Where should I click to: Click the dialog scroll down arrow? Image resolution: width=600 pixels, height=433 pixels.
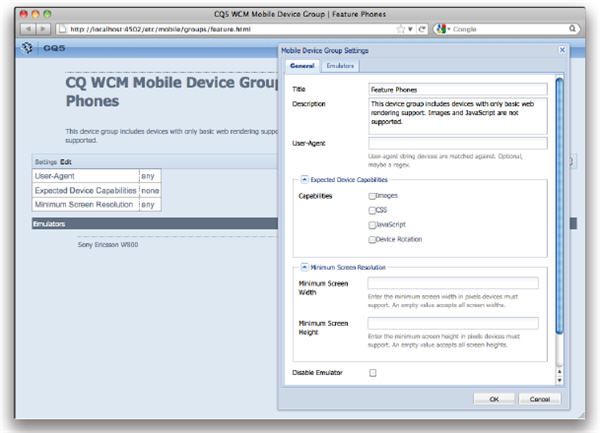click(x=559, y=380)
